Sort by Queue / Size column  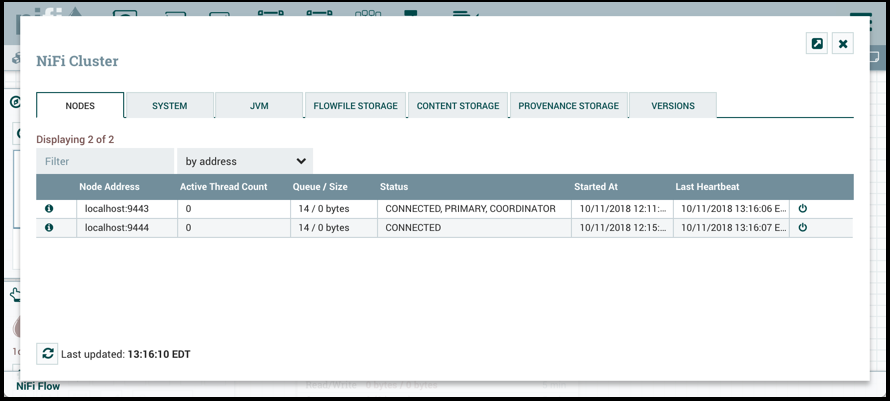click(x=320, y=187)
